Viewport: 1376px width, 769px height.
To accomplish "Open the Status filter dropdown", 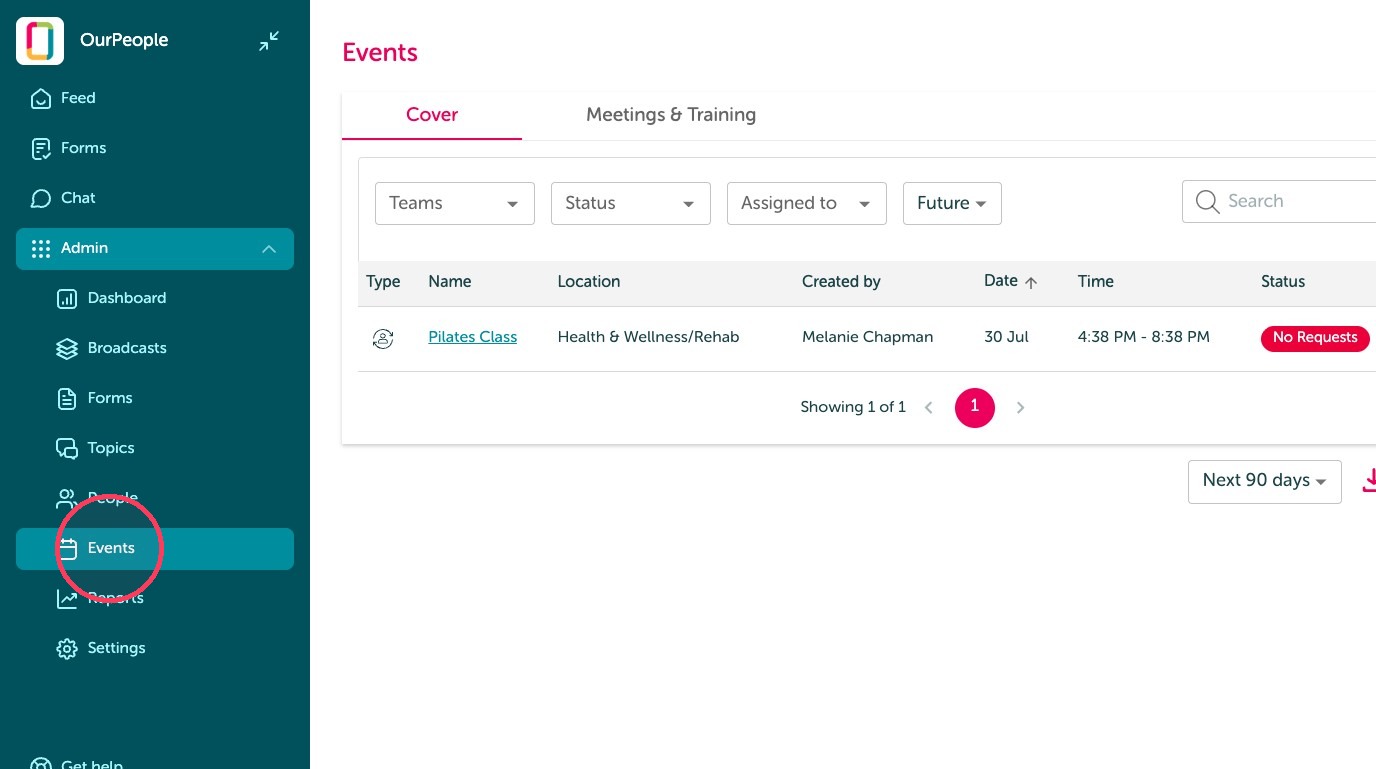I will [631, 203].
